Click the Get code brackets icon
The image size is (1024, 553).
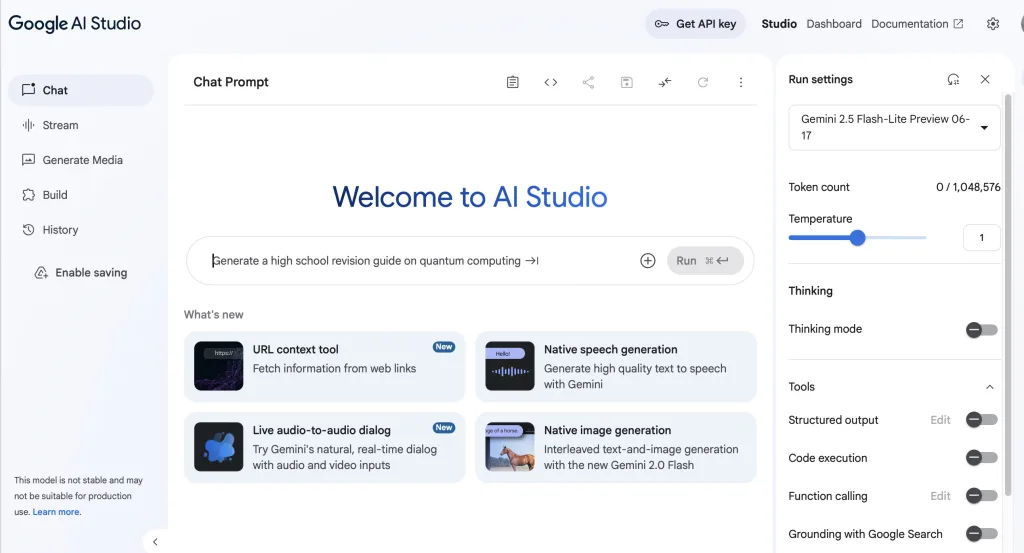click(x=551, y=82)
